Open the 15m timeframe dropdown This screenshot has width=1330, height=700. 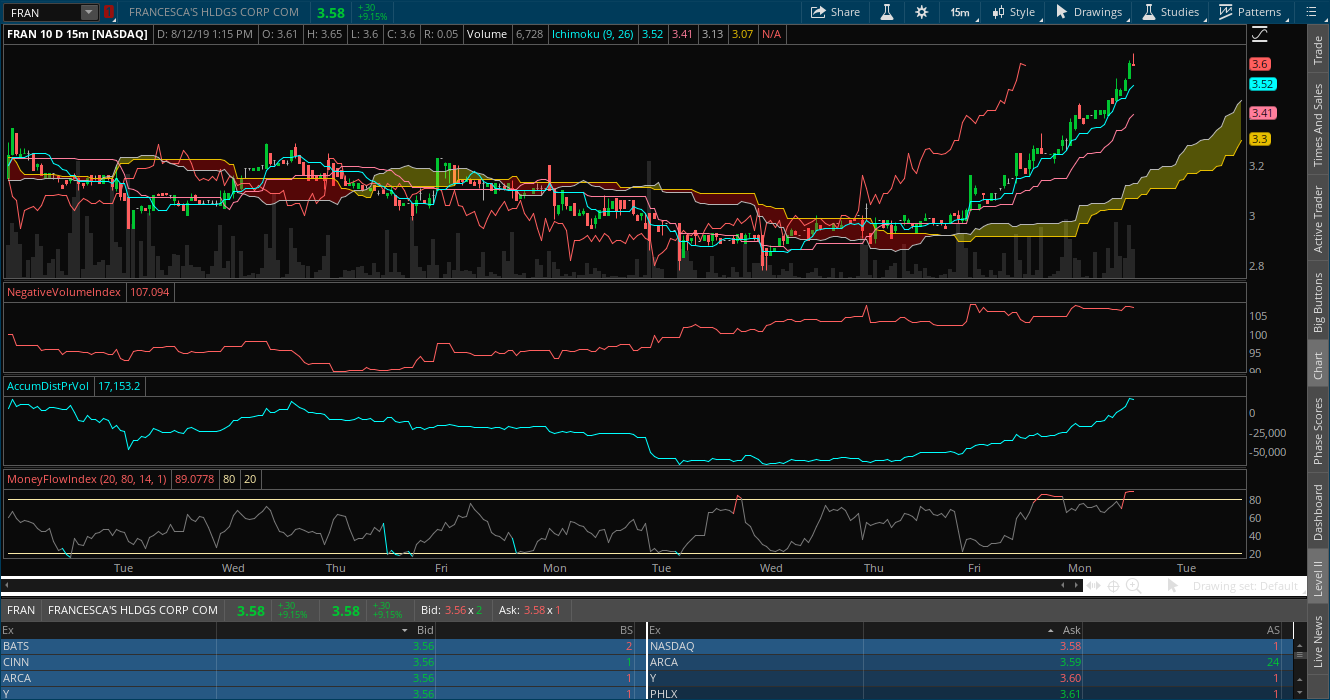tap(959, 12)
